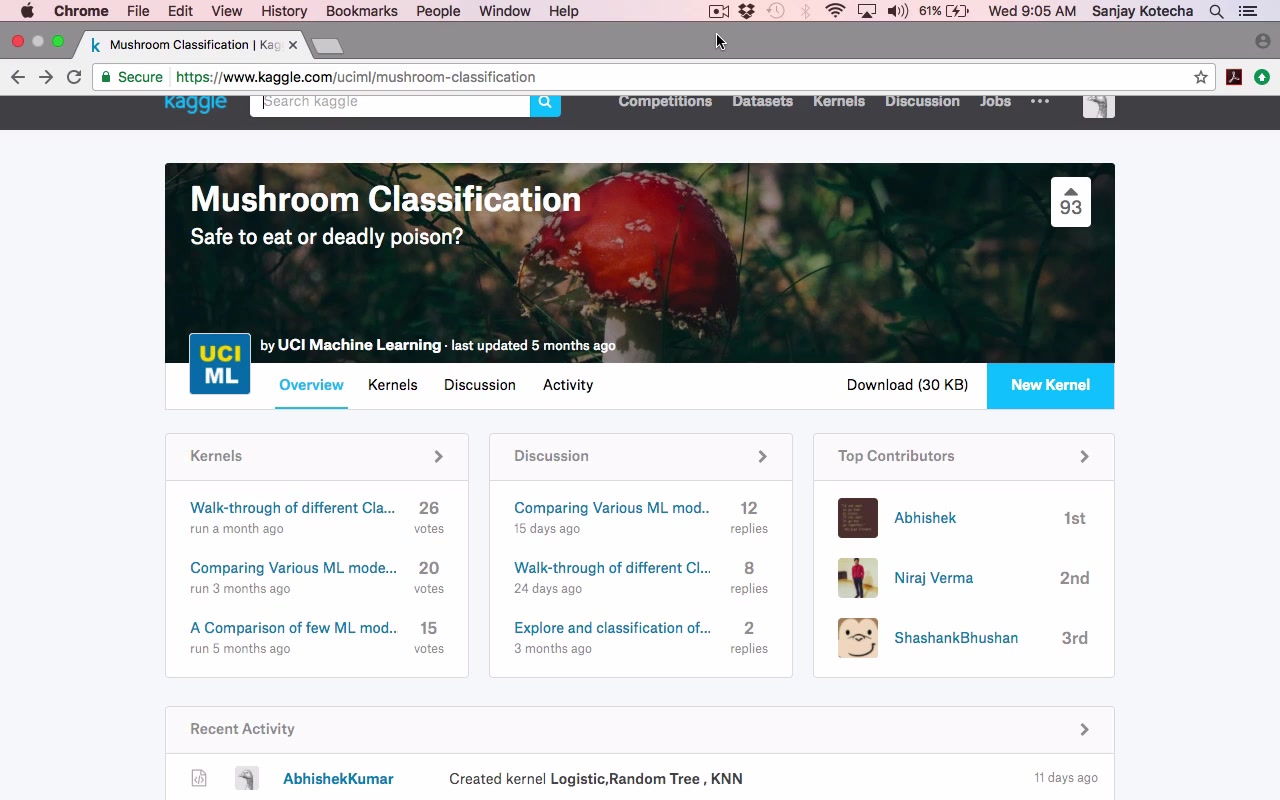The width and height of the screenshot is (1280, 800).
Task: Expand the Discussion panel arrow
Action: point(762,456)
